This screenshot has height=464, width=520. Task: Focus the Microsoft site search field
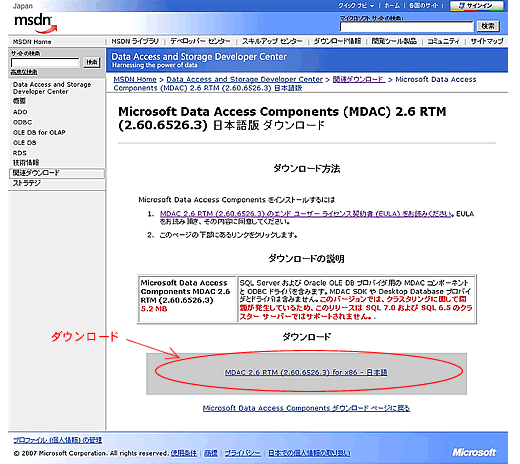pyautogui.click(x=406, y=27)
